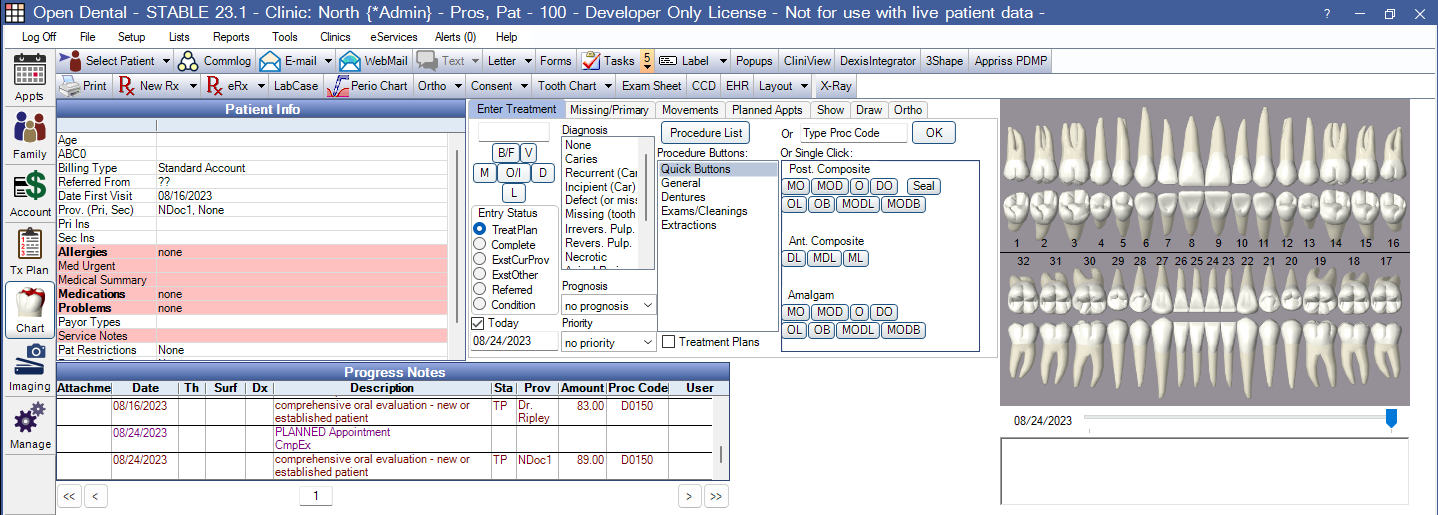Screen dimensions: 1438x515
Task: Click the Print toolbar icon
Action: 69,86
